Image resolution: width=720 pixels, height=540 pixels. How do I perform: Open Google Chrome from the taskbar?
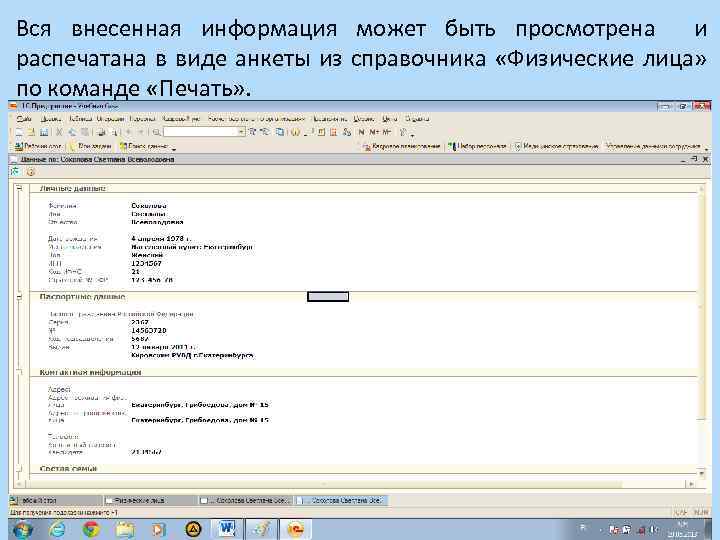91,529
